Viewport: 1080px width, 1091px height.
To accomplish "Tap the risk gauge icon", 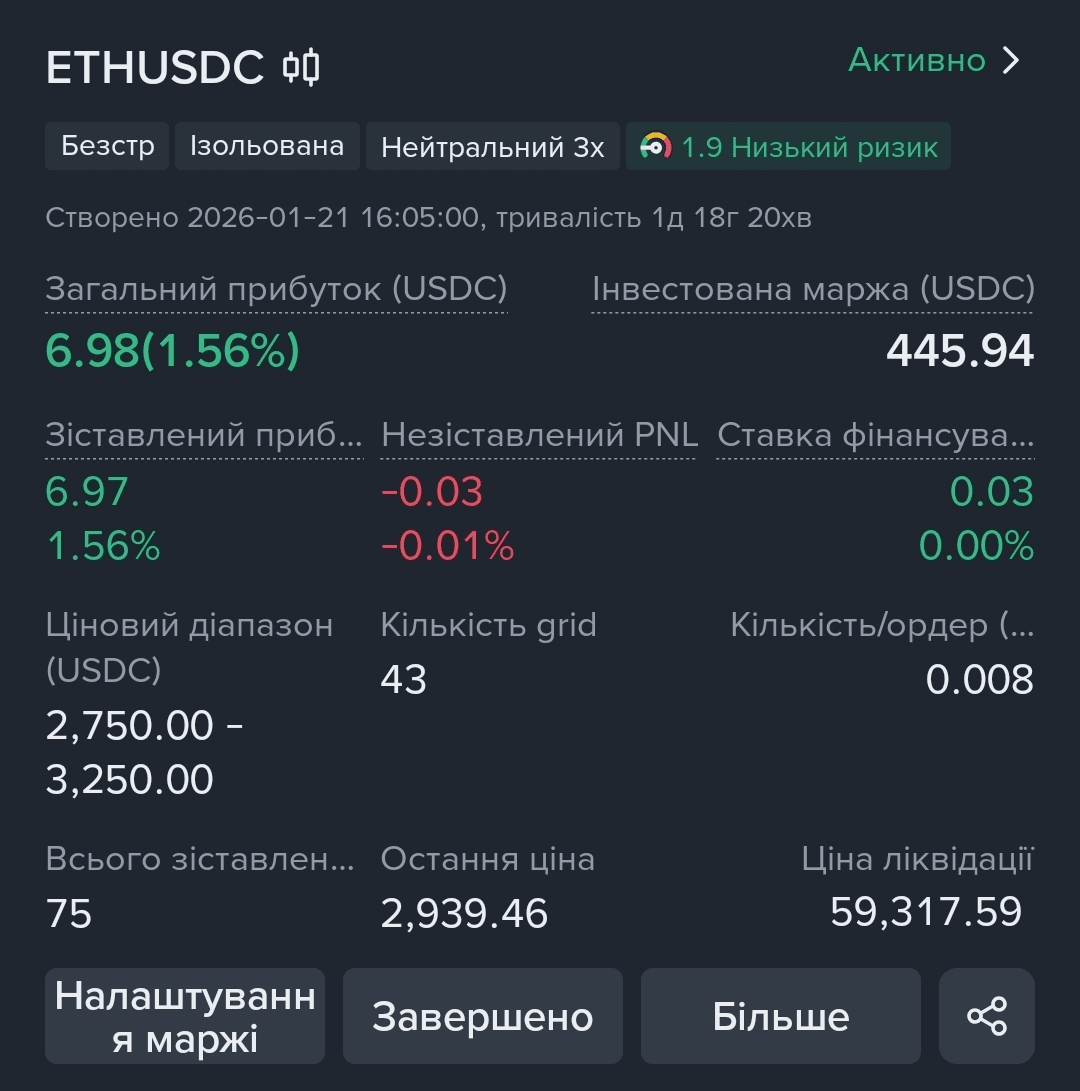I will [656, 147].
